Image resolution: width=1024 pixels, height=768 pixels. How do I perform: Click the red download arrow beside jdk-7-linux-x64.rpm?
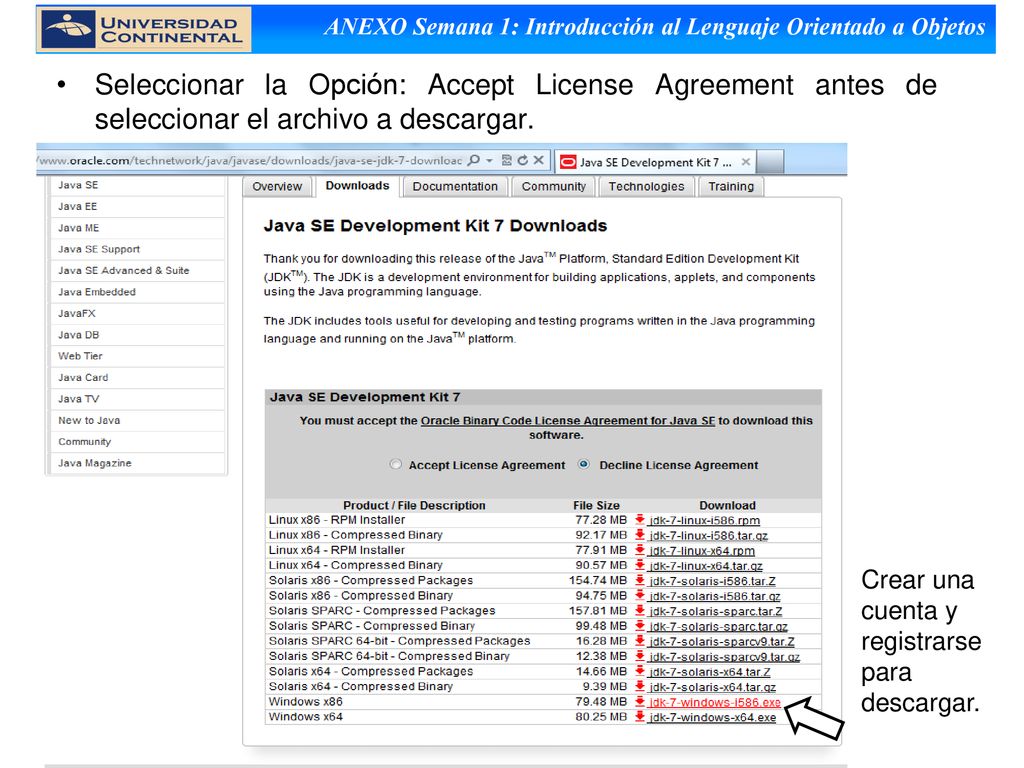640,550
